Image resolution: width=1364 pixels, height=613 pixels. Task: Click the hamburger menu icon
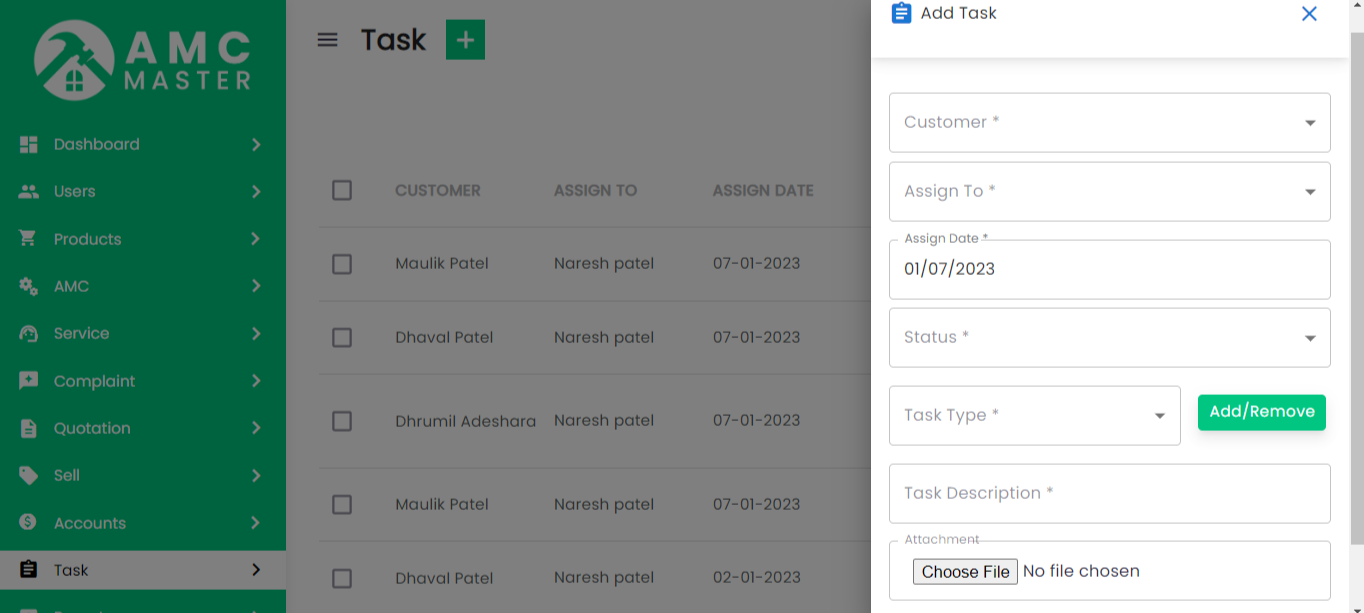click(x=327, y=40)
